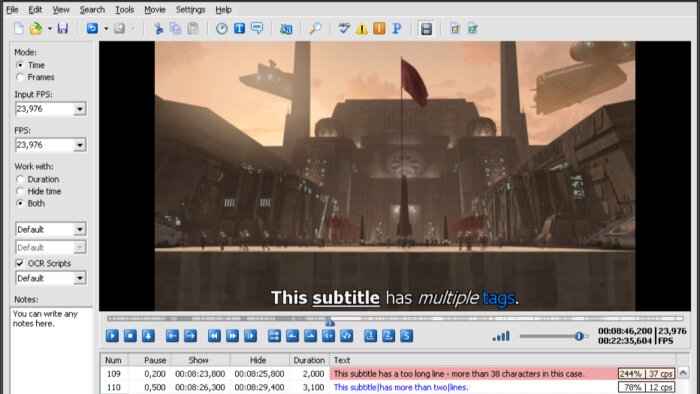Click the blue P pascal script icon

click(396, 29)
